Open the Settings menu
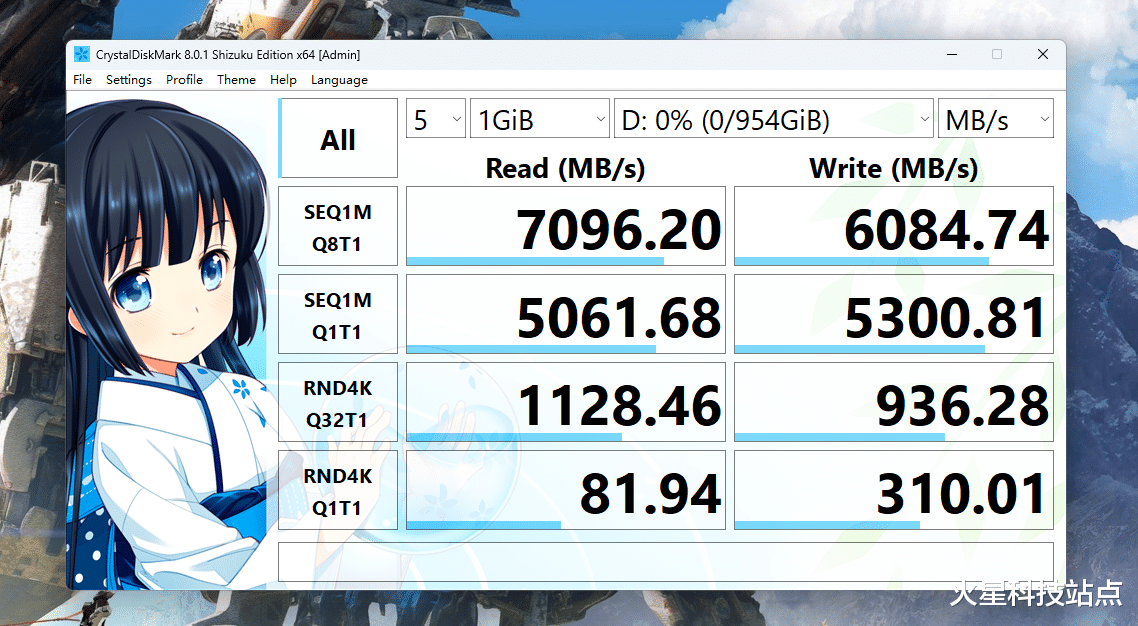The width and height of the screenshot is (1138, 626). point(128,80)
